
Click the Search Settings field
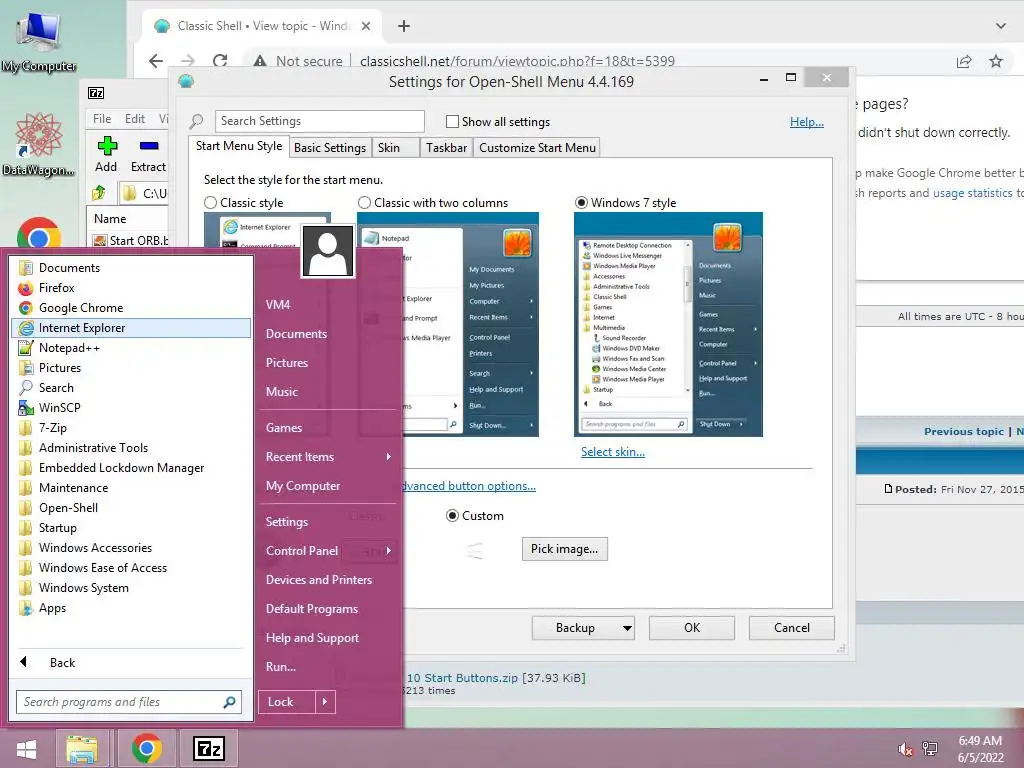coord(319,121)
